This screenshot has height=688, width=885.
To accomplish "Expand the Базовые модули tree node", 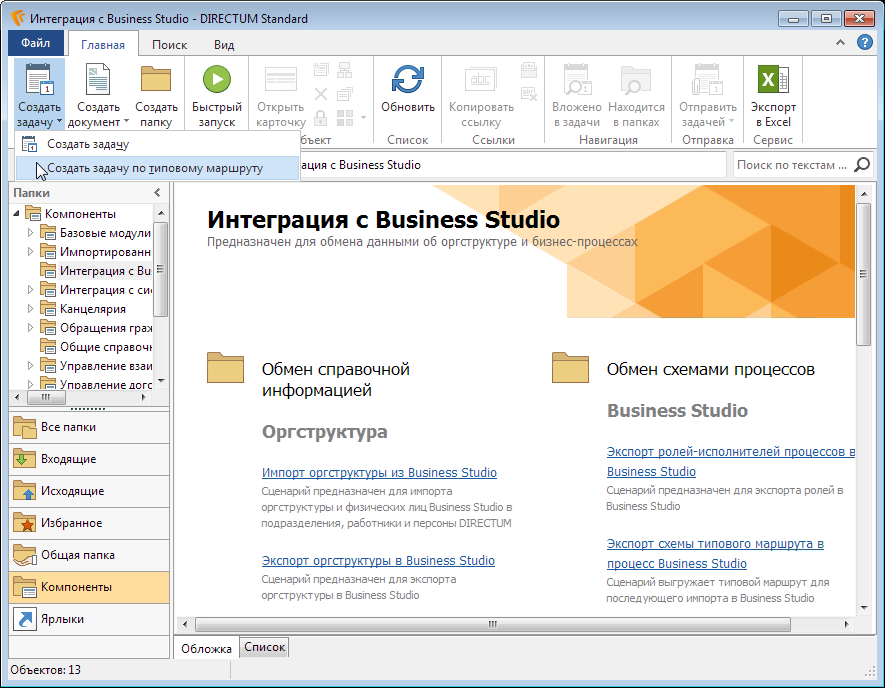I will pyautogui.click(x=30, y=233).
